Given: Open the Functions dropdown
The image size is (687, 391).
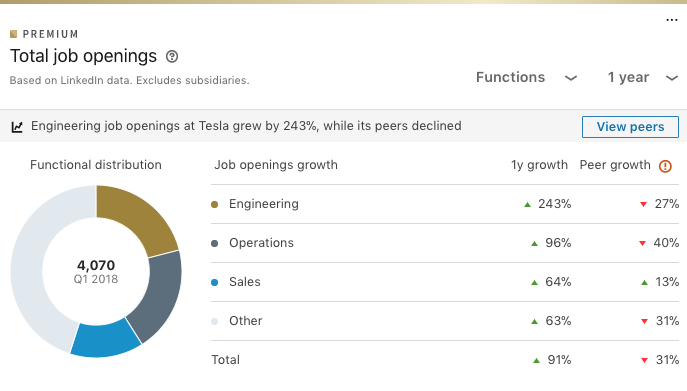Looking at the screenshot, I should tap(526, 78).
